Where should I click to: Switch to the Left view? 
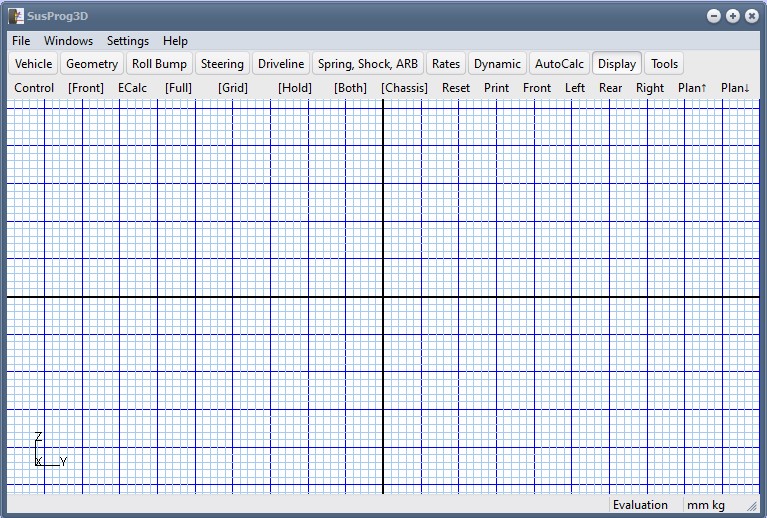click(575, 88)
